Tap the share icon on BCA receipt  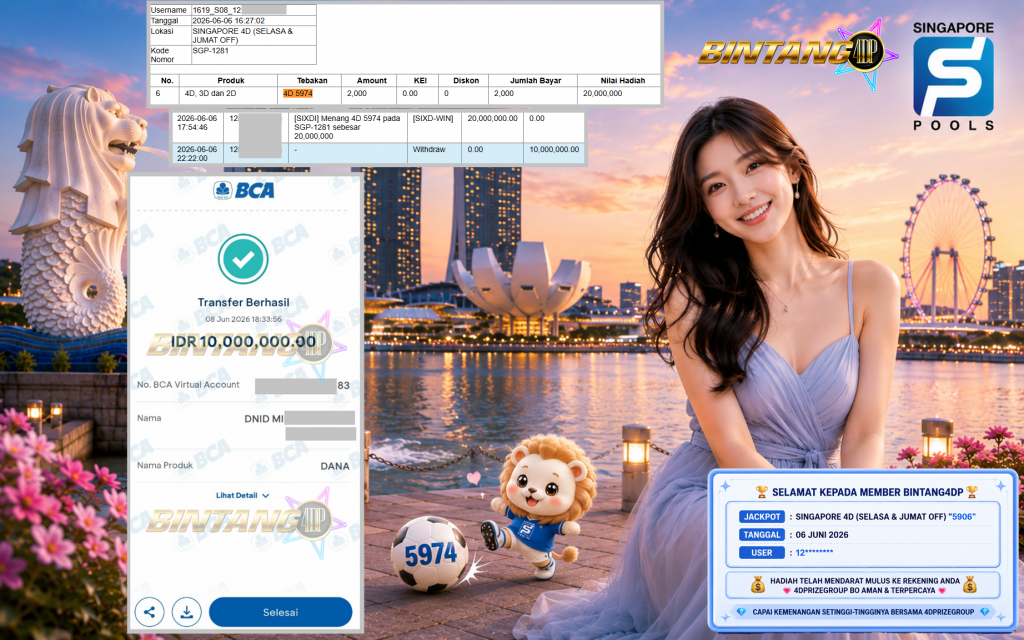click(149, 613)
